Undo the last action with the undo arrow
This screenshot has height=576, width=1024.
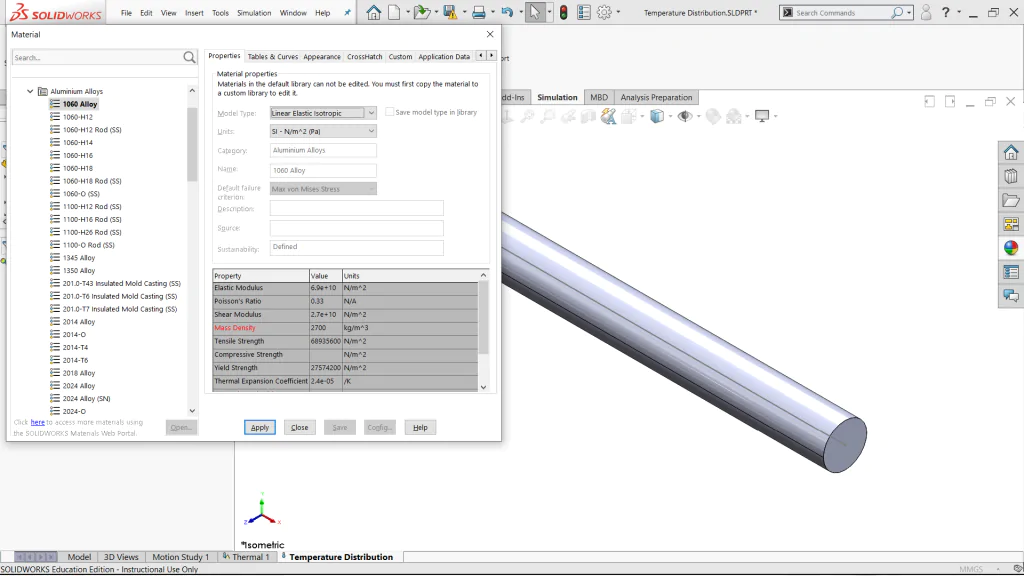[x=507, y=12]
